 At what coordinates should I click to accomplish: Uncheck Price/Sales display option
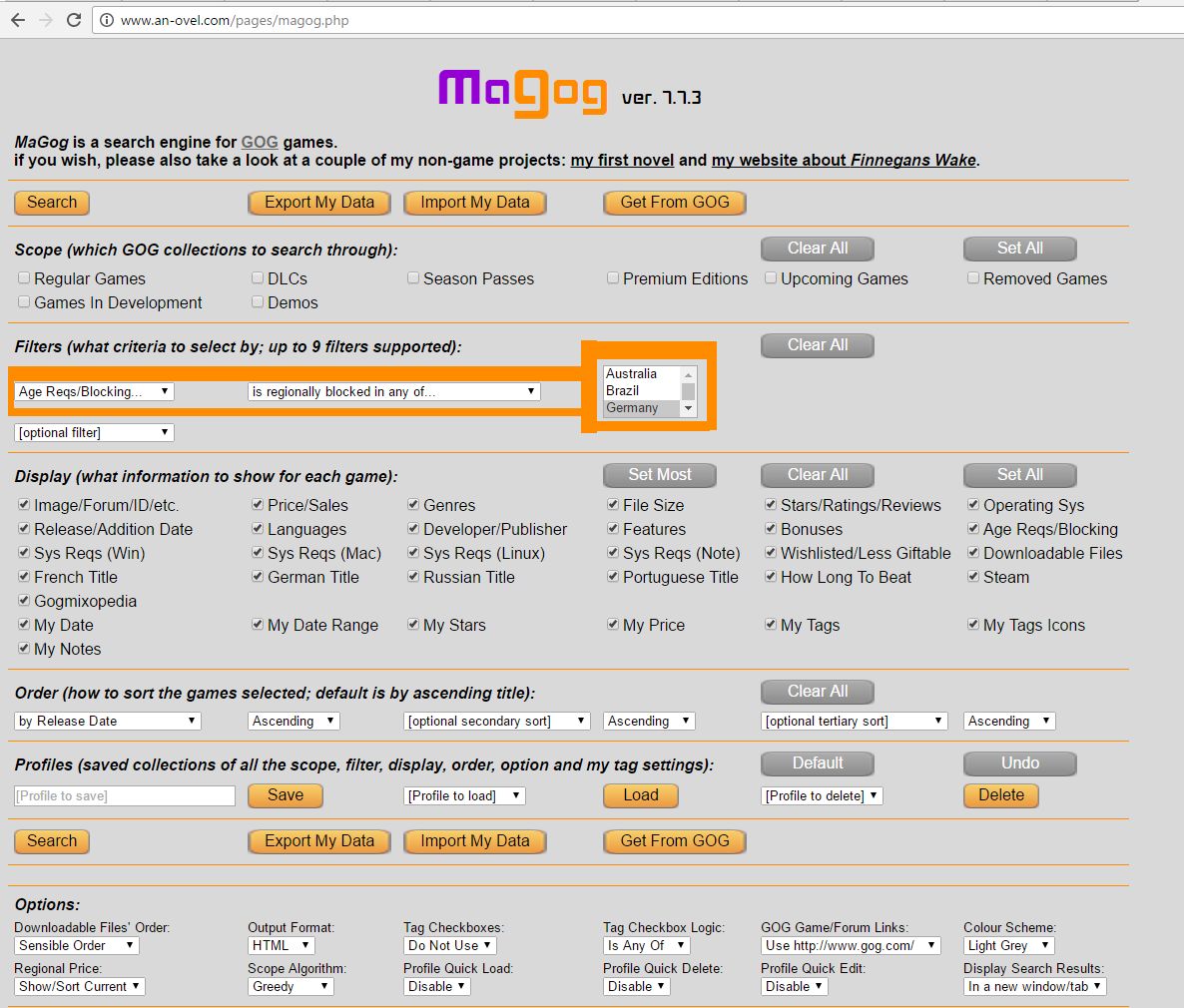[x=258, y=504]
